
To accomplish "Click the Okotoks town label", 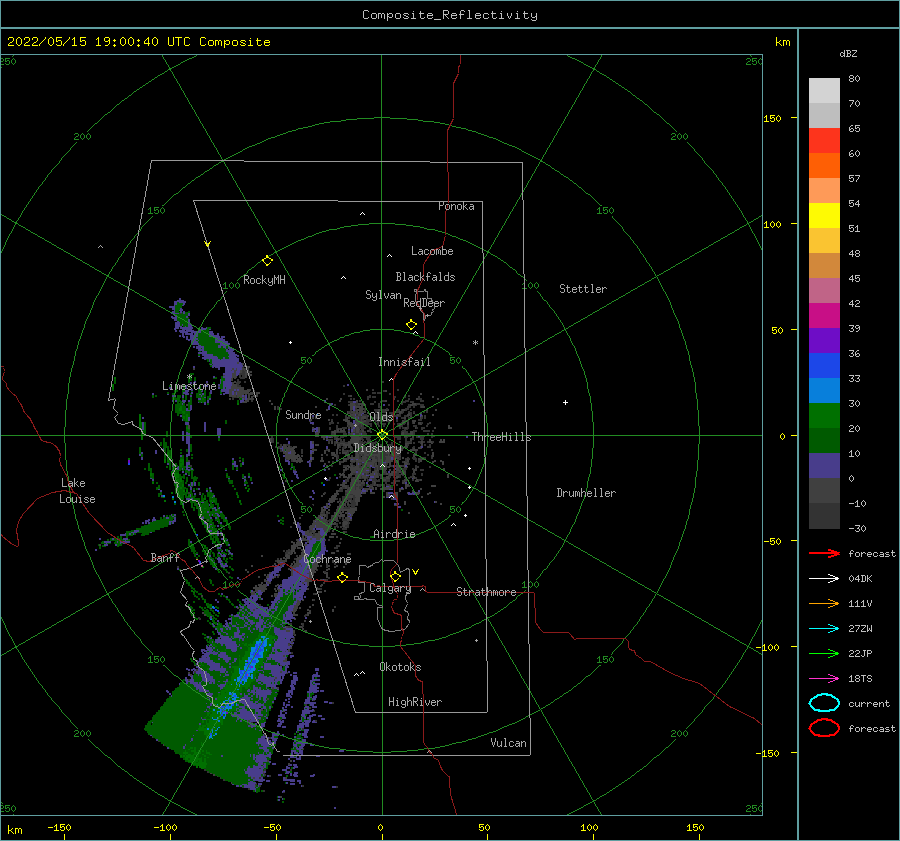I will pyautogui.click(x=400, y=667).
